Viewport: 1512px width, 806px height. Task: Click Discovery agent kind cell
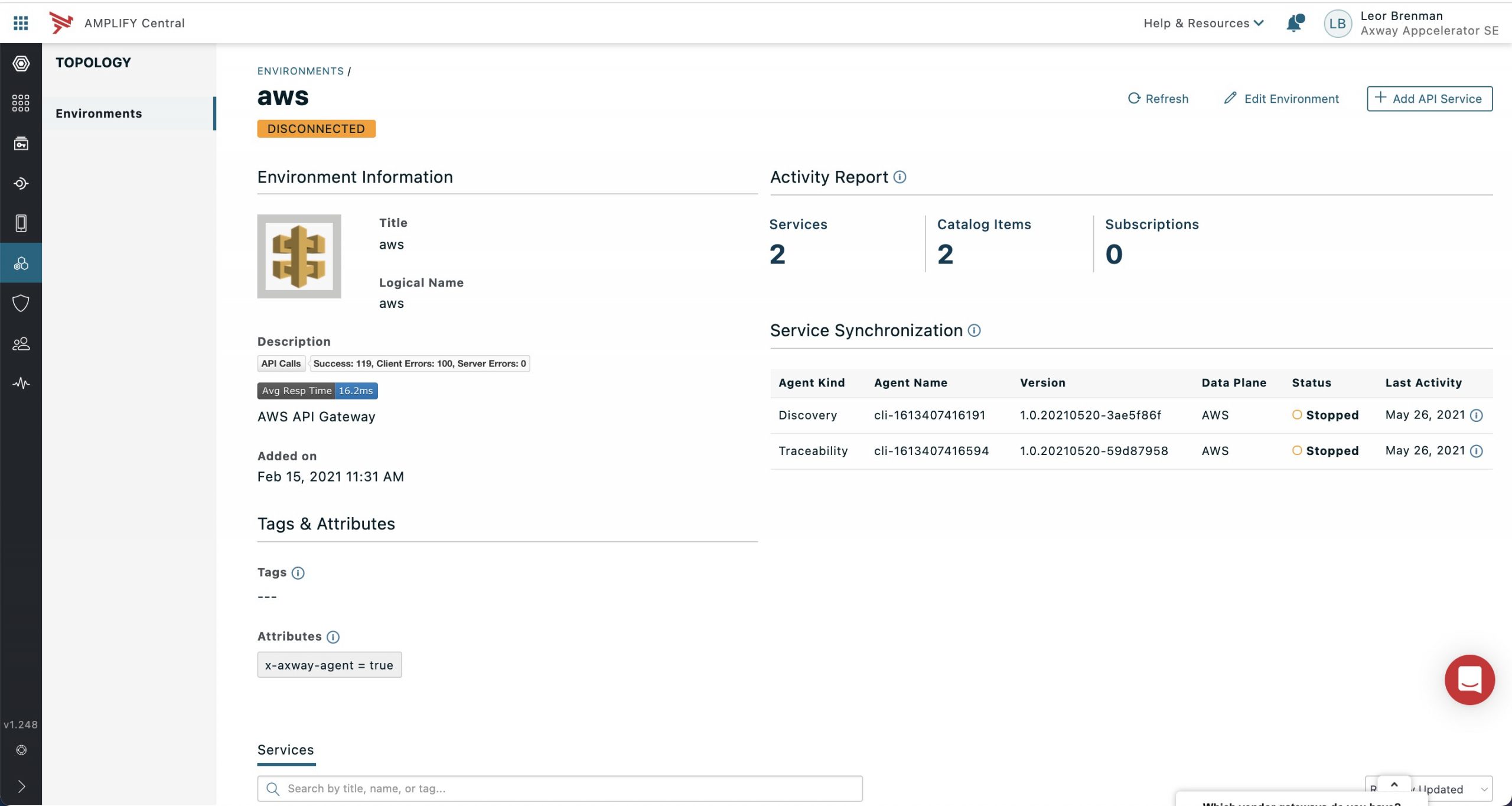pyautogui.click(x=807, y=415)
